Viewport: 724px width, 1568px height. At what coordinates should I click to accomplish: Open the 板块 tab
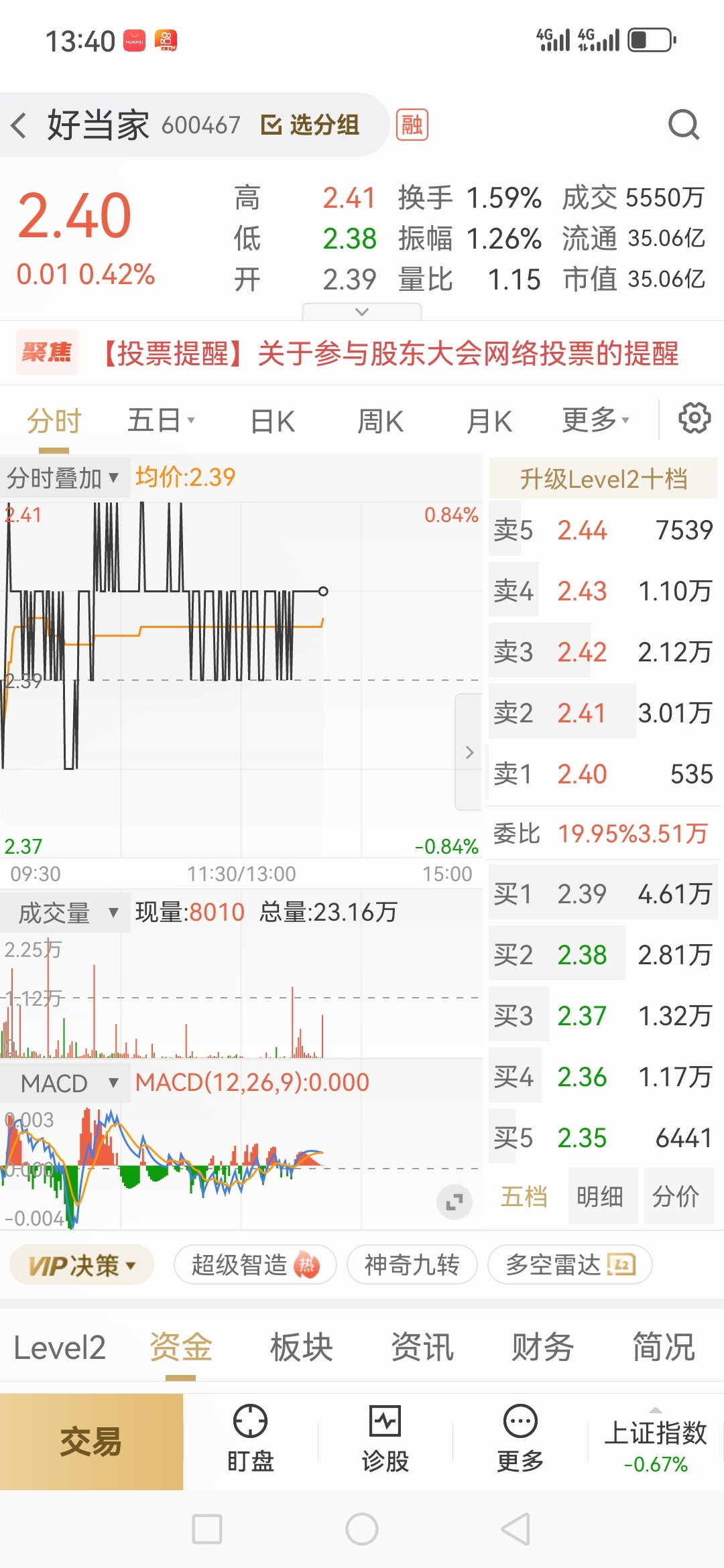(301, 1347)
